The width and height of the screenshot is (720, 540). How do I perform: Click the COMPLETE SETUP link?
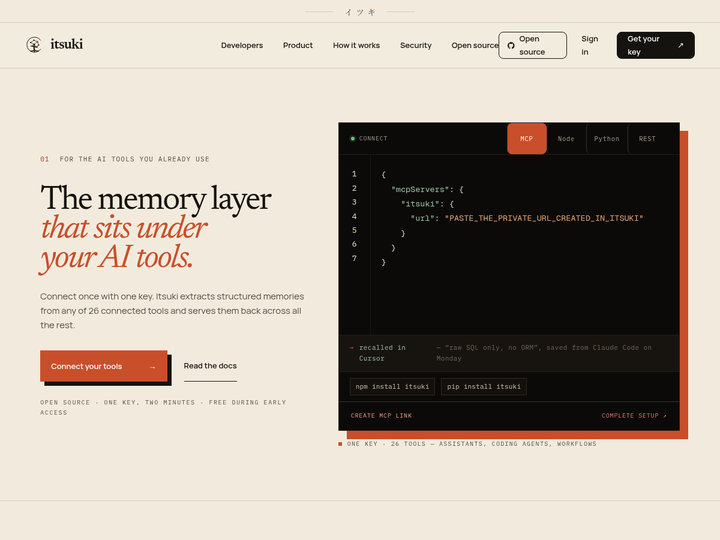point(634,416)
